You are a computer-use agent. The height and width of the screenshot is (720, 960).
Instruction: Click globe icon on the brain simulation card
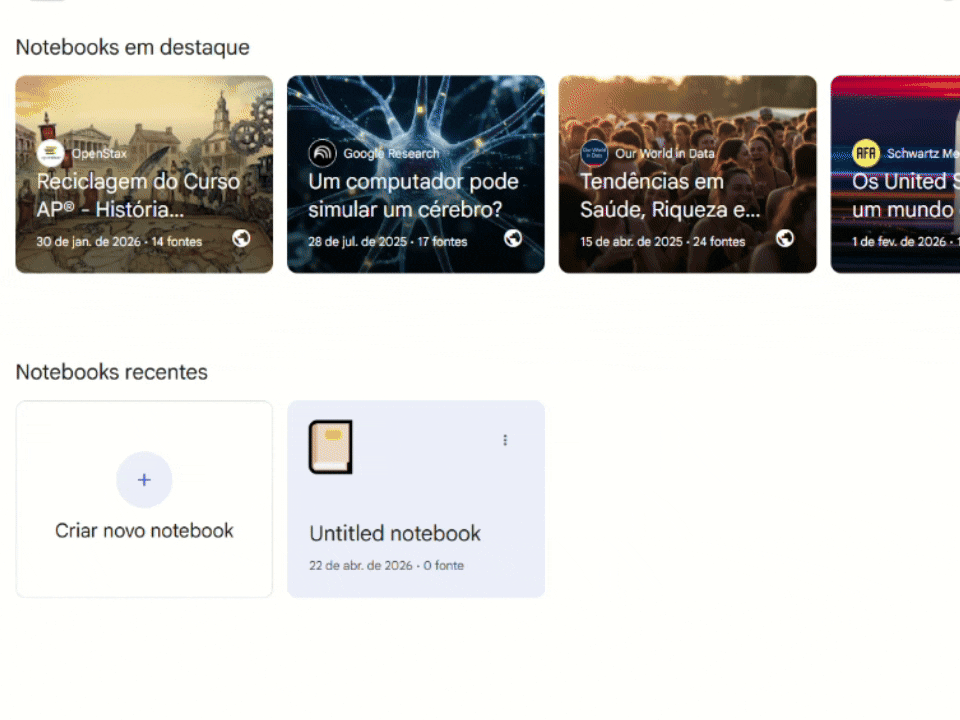513,238
